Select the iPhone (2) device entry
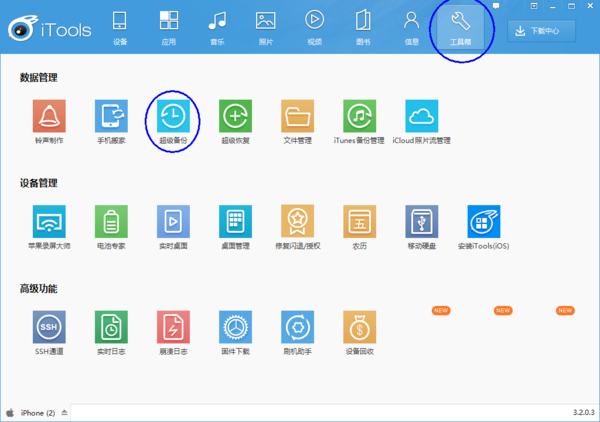 (x=38, y=413)
